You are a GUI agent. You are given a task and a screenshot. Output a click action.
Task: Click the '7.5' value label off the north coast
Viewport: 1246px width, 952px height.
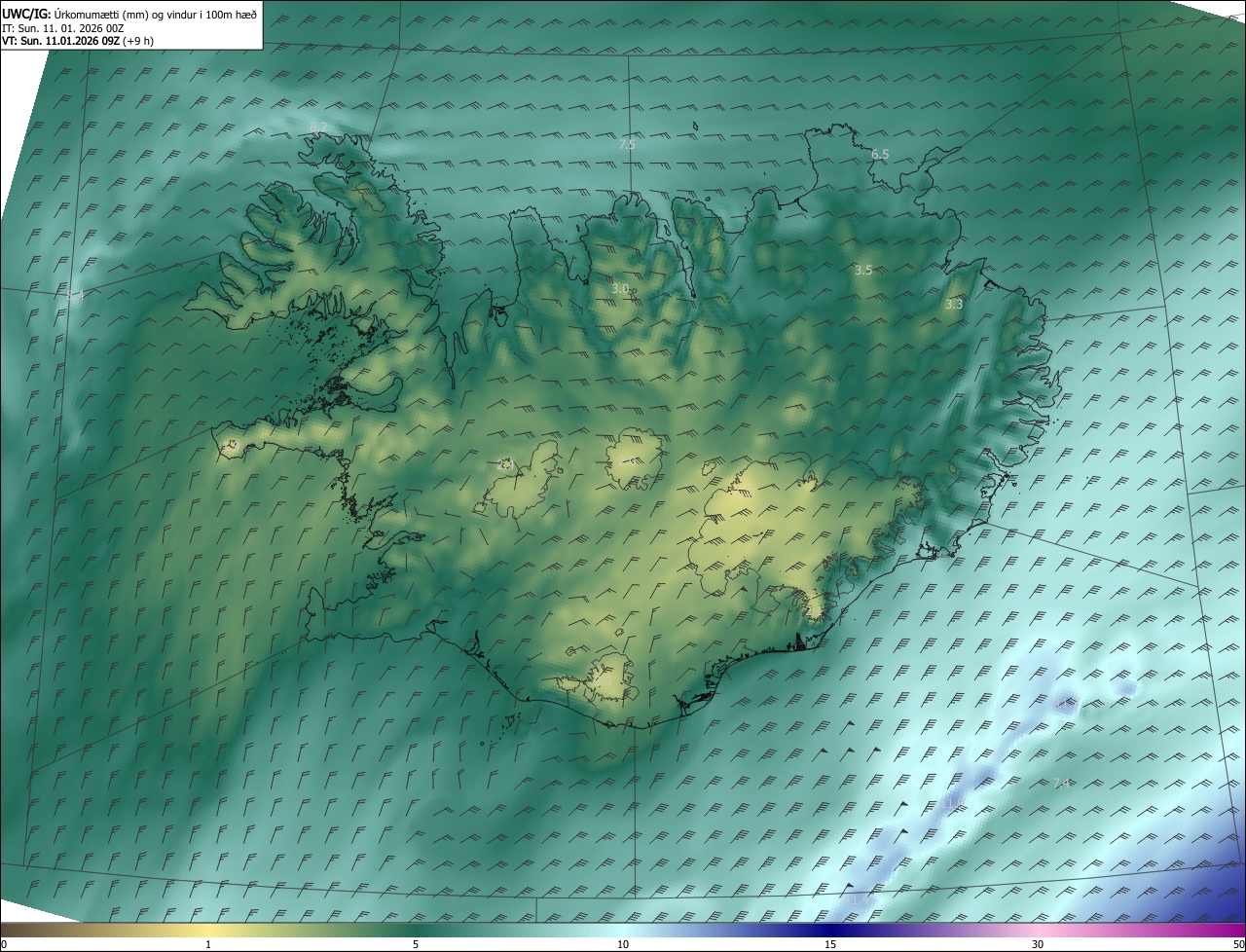[627, 144]
